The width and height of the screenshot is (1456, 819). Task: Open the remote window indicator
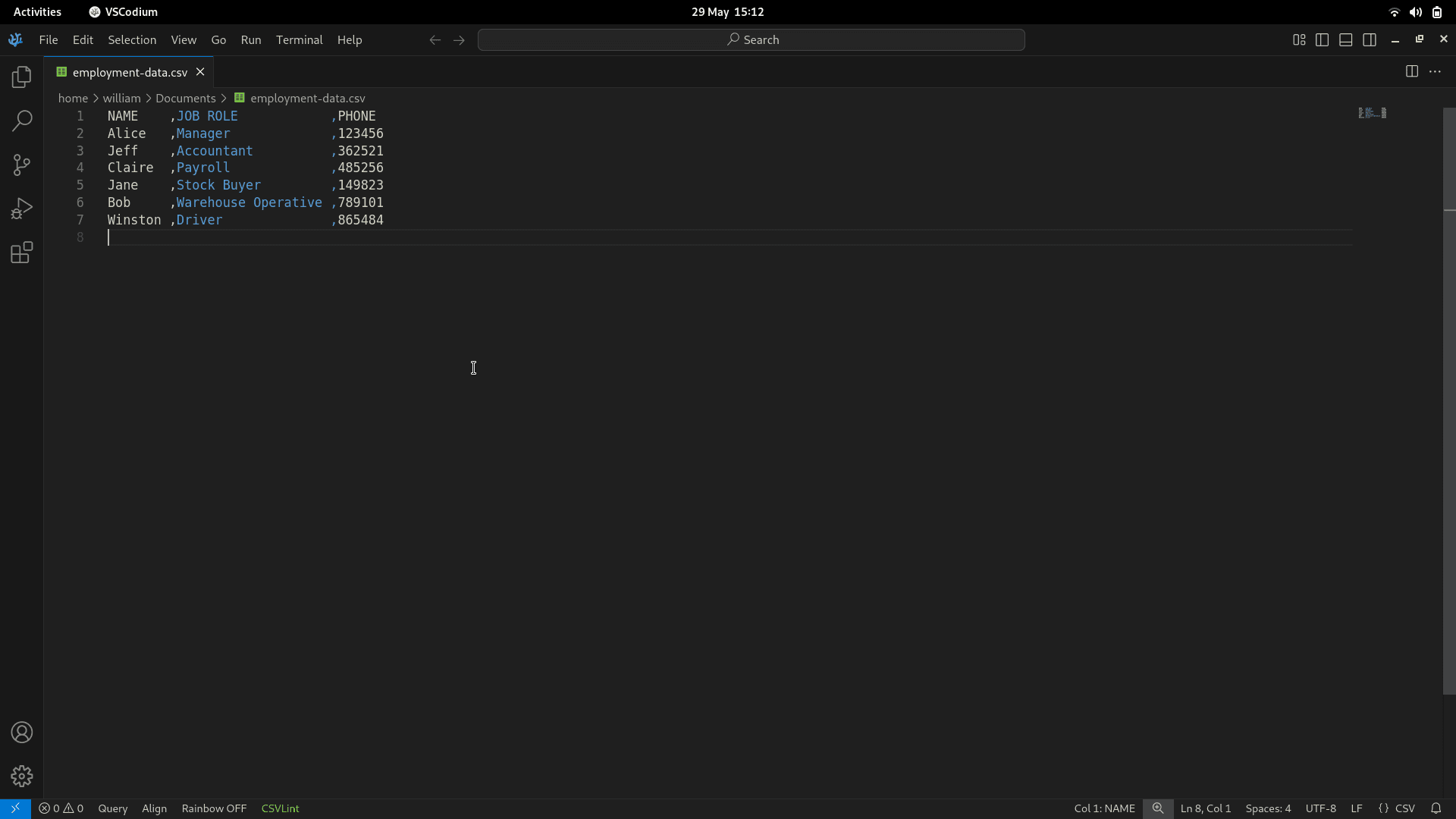pos(15,808)
